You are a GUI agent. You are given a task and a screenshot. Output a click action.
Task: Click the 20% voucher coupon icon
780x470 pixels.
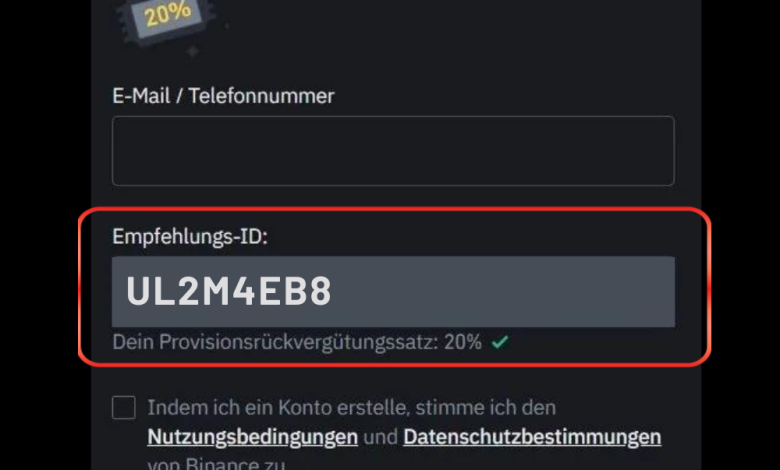pyautogui.click(x=166, y=20)
